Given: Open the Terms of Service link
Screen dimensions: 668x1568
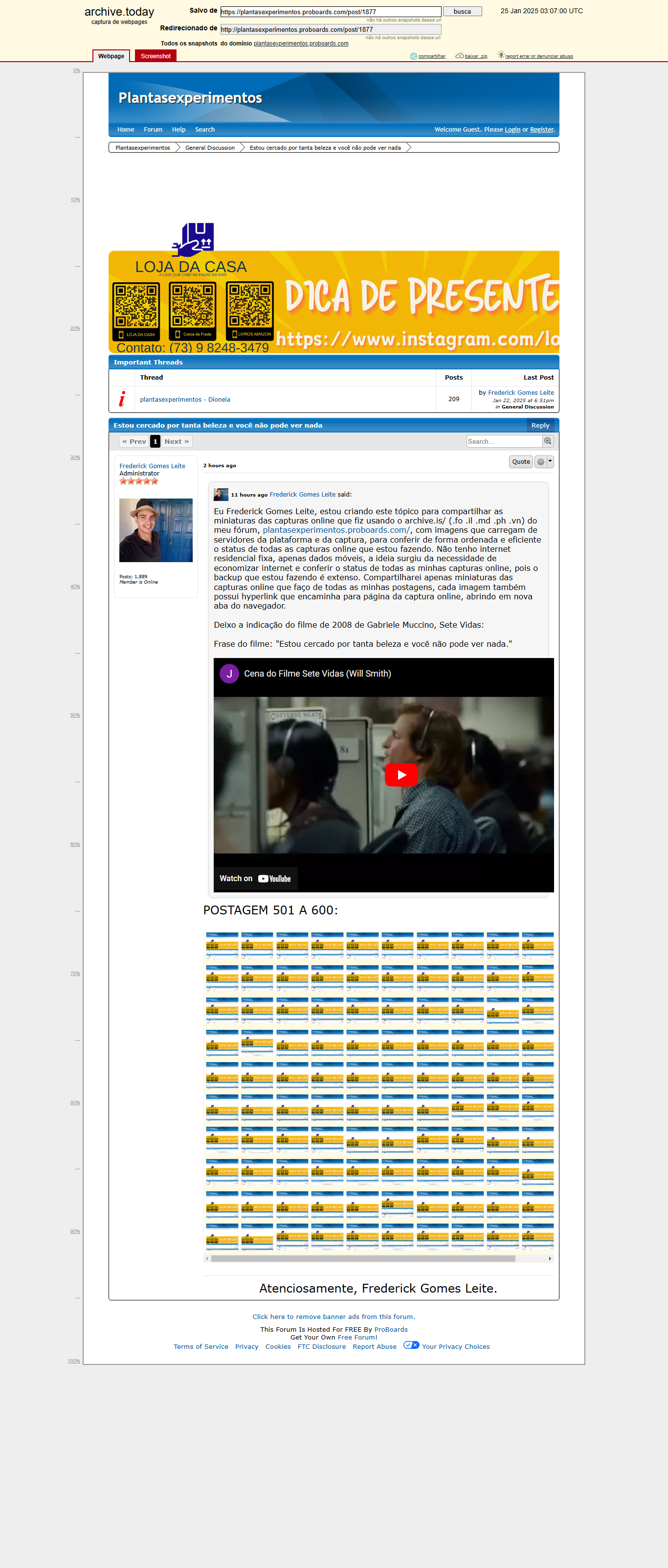Looking at the screenshot, I should click(x=201, y=1346).
